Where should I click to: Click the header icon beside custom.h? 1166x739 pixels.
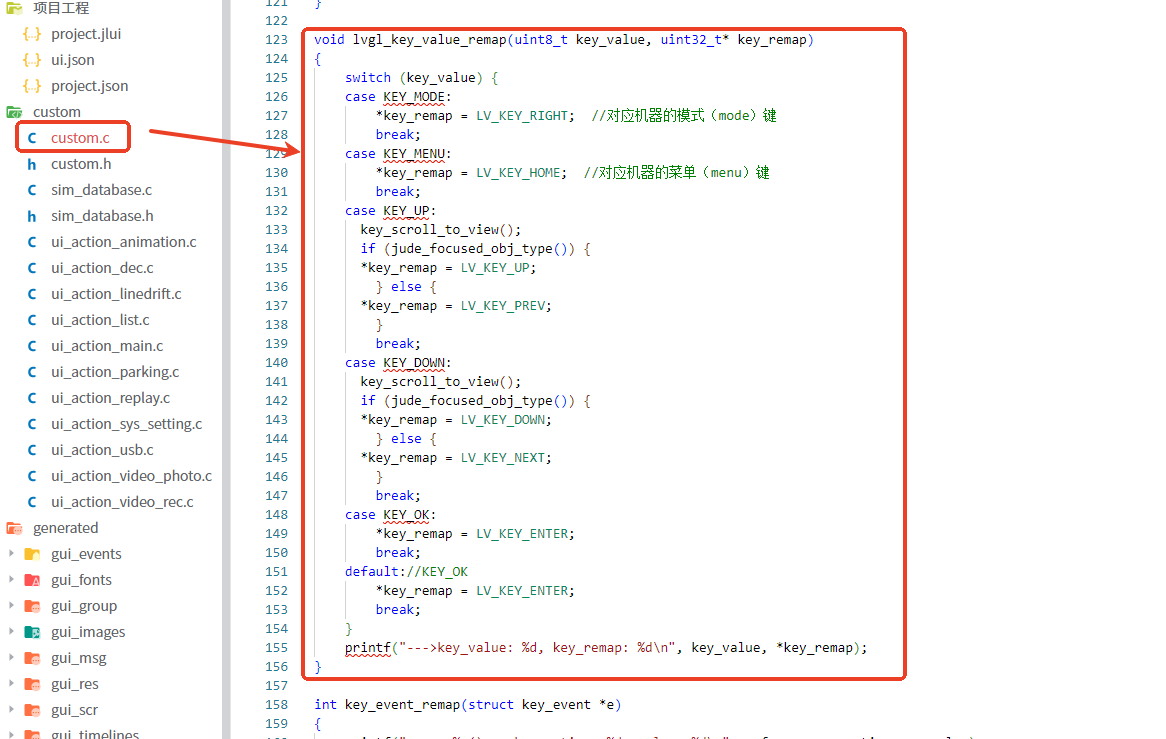point(32,164)
